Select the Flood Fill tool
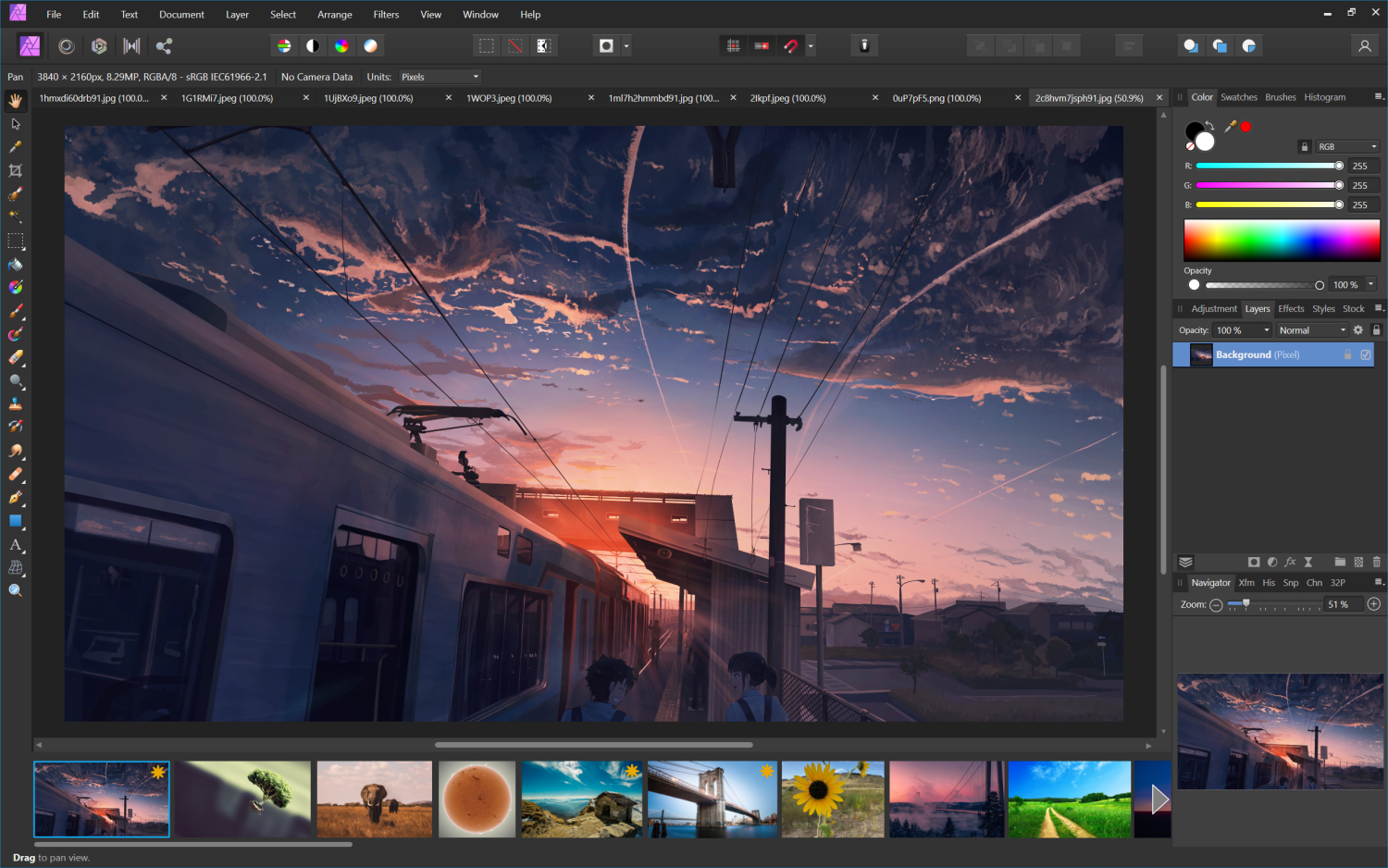The width and height of the screenshot is (1388, 868). tap(15, 264)
